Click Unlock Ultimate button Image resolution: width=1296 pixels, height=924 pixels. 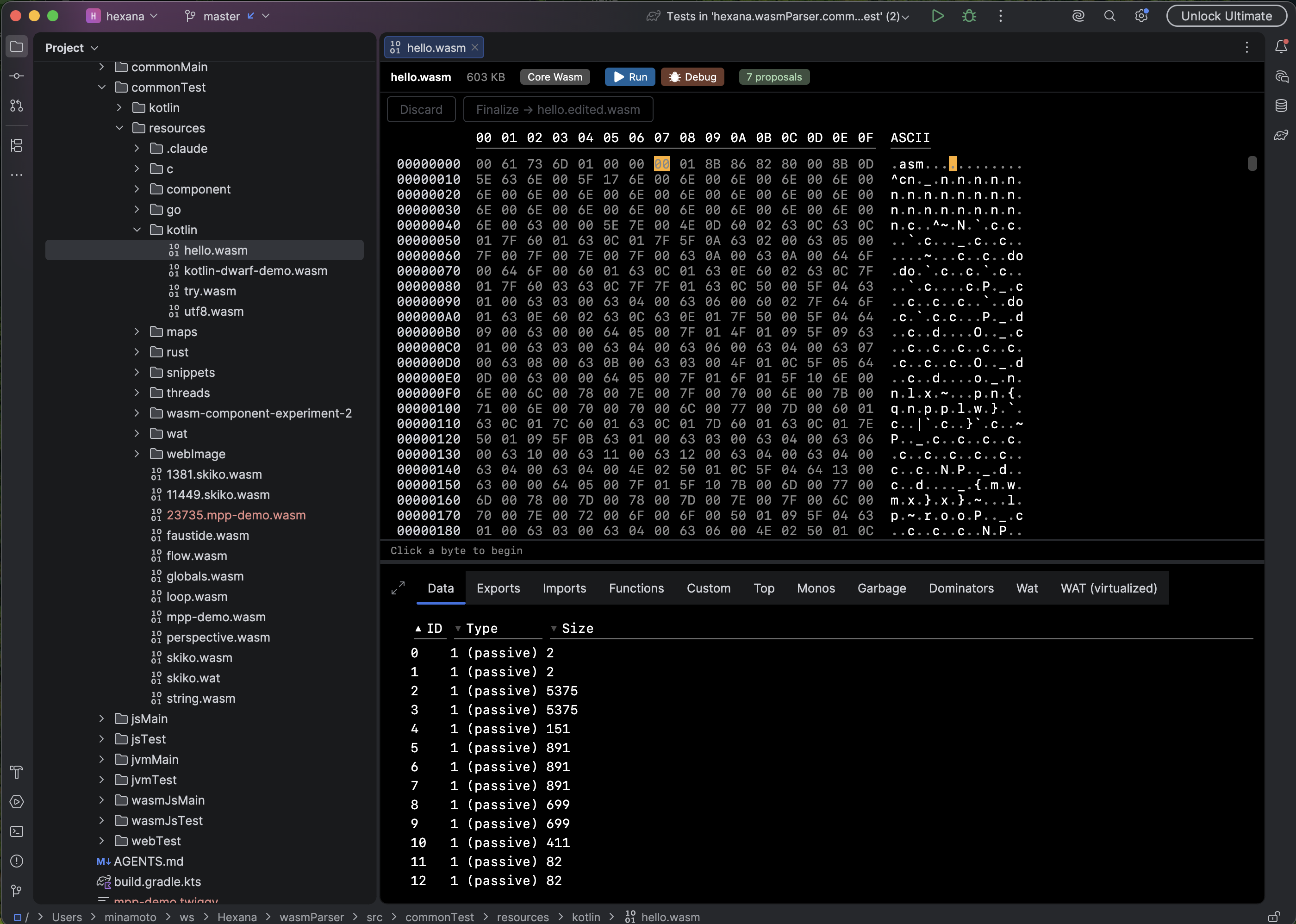(1226, 16)
